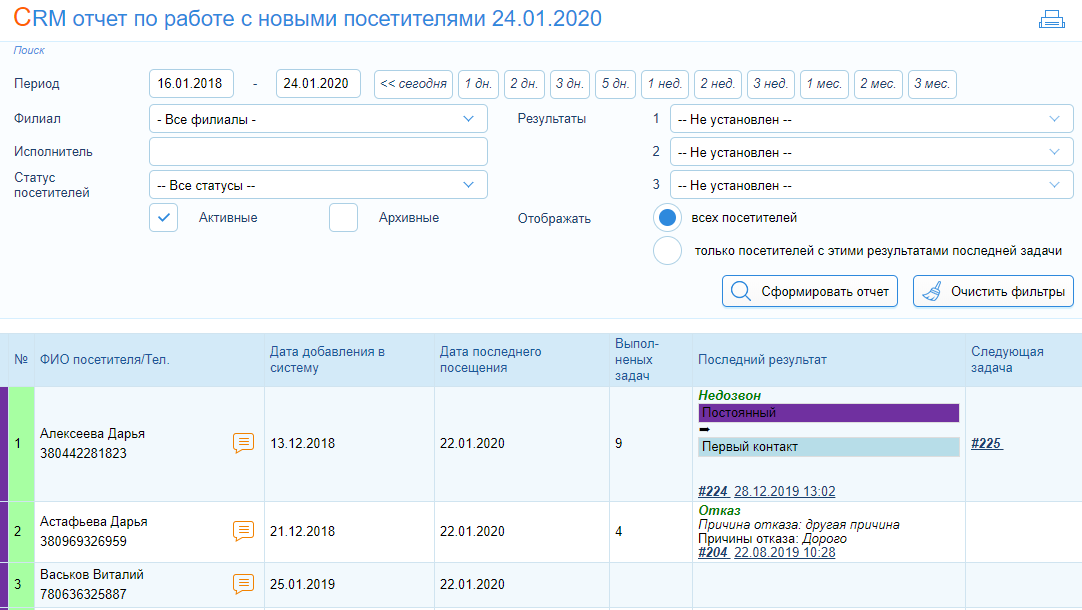
Task: Open comment icon for Васьков Виталий
Action: click(244, 584)
